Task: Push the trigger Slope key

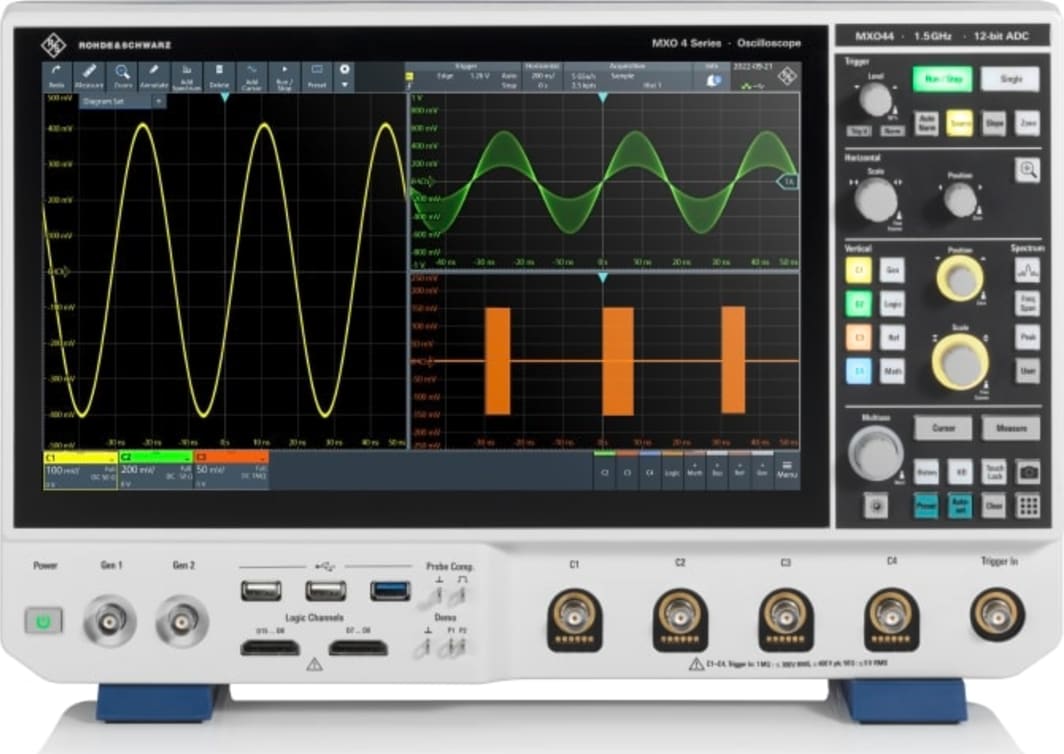Action: pos(993,123)
